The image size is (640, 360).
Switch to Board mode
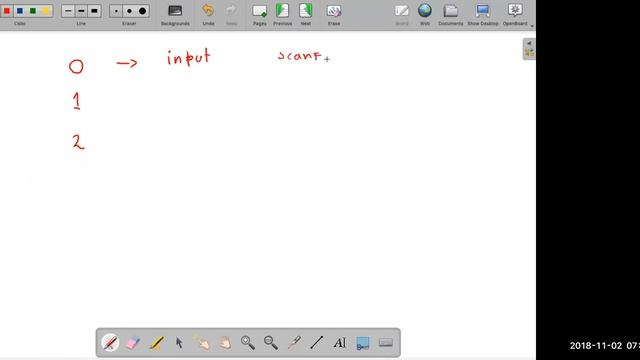click(402, 14)
